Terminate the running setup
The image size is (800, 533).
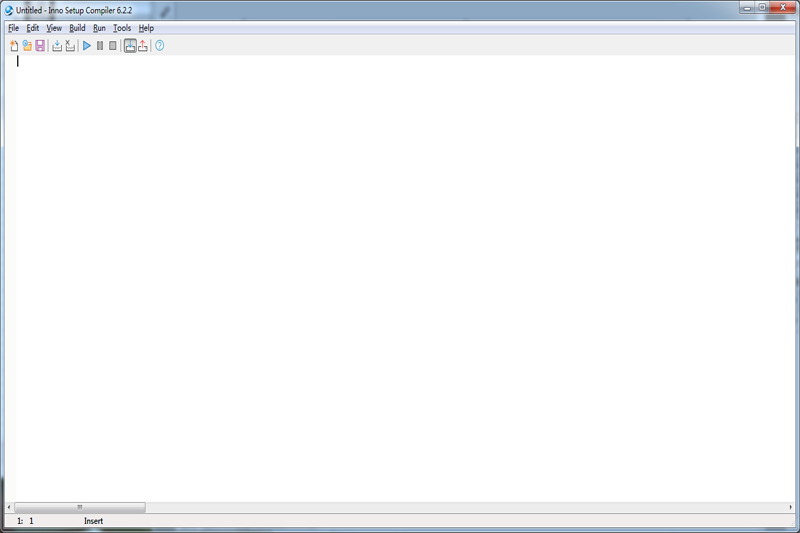(113, 46)
